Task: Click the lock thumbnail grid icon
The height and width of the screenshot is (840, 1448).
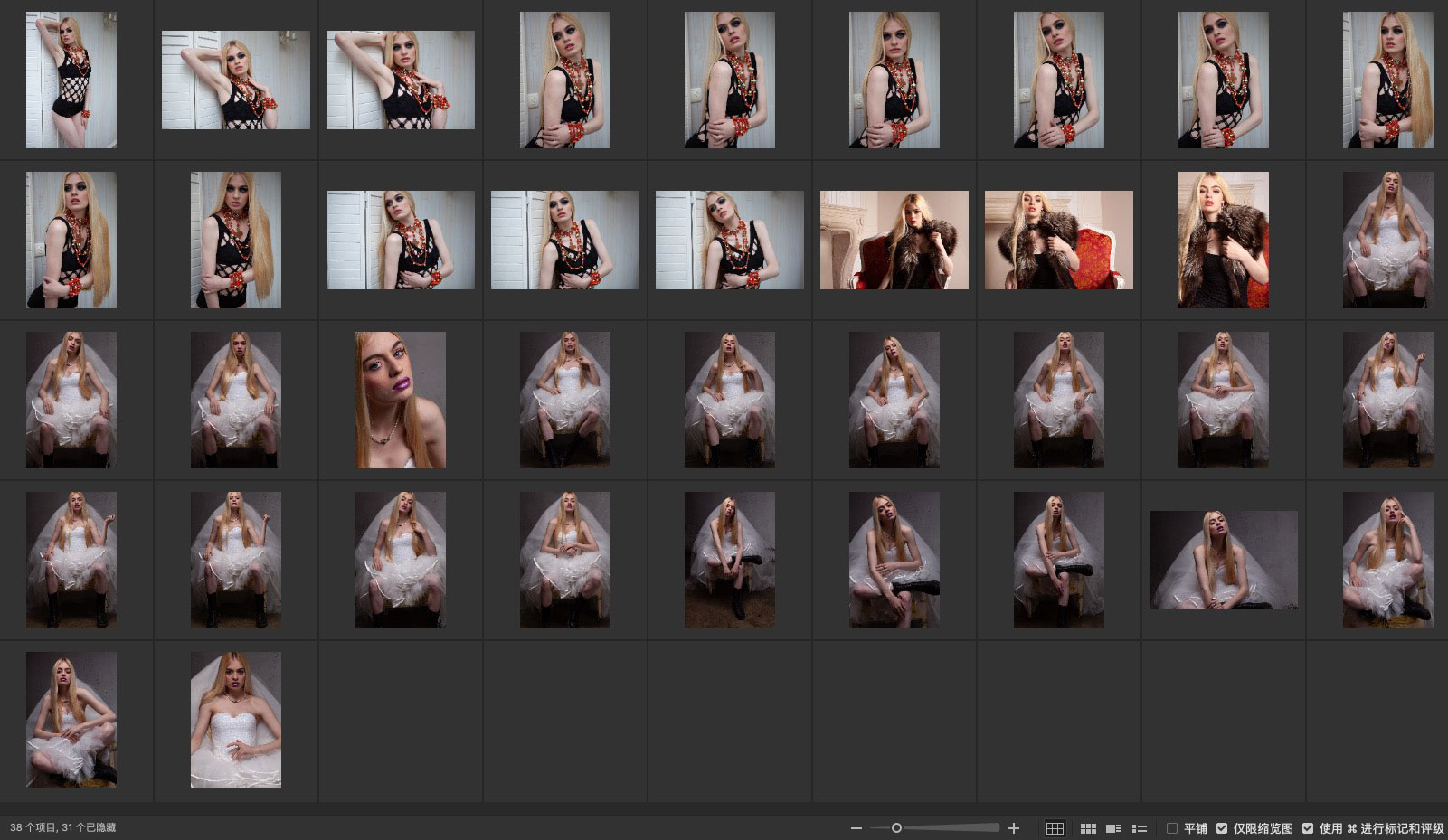Action: 1055,828
